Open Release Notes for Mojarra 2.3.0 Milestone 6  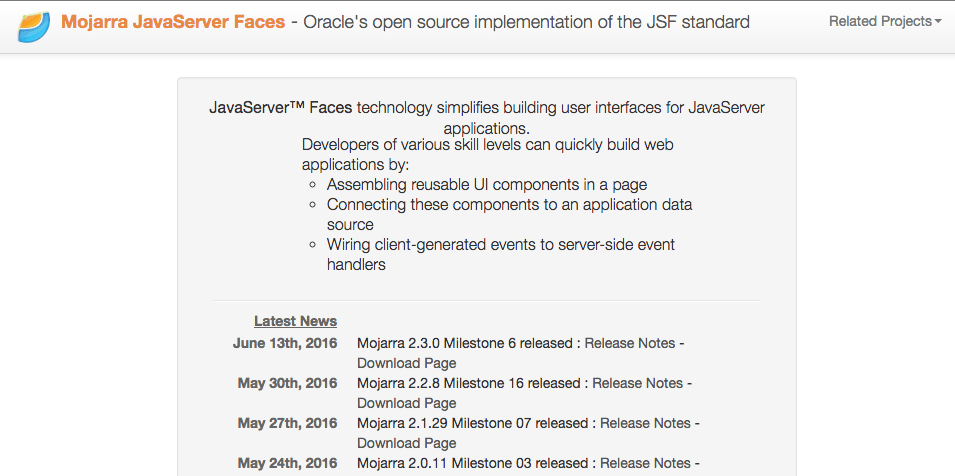[629, 343]
